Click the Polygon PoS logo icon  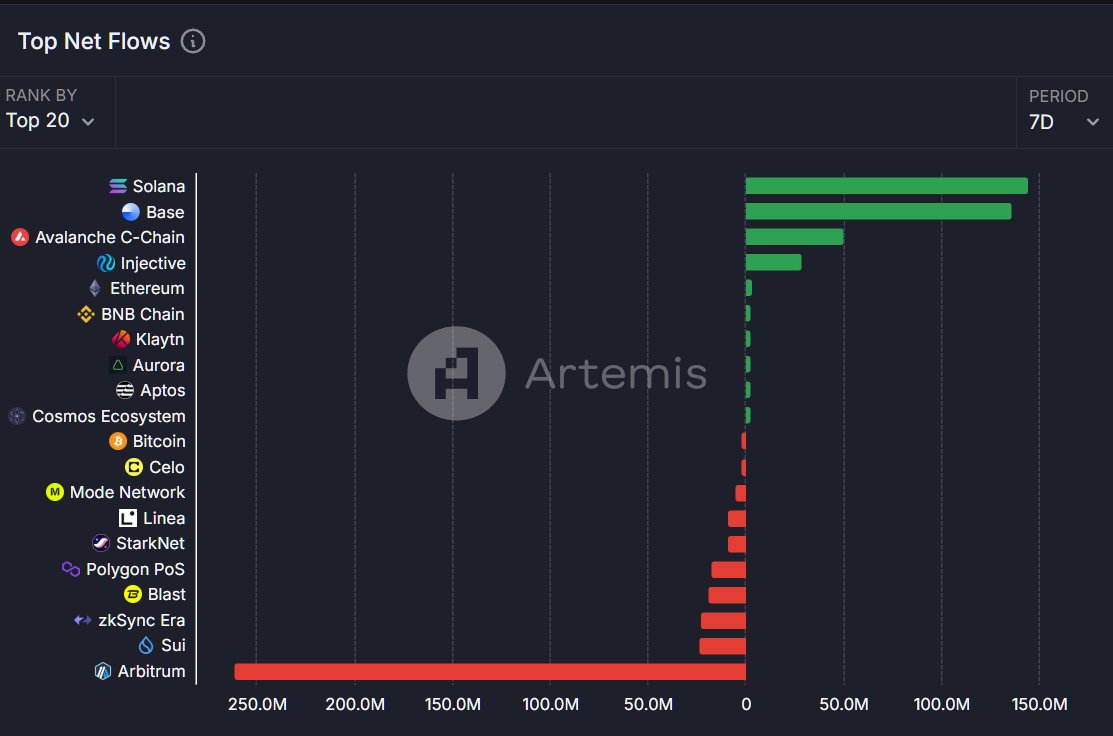tap(70, 569)
